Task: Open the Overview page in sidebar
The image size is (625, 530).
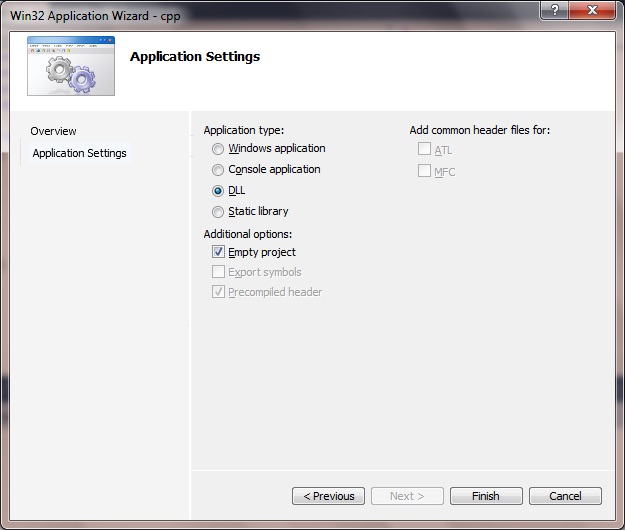Action: [53, 131]
